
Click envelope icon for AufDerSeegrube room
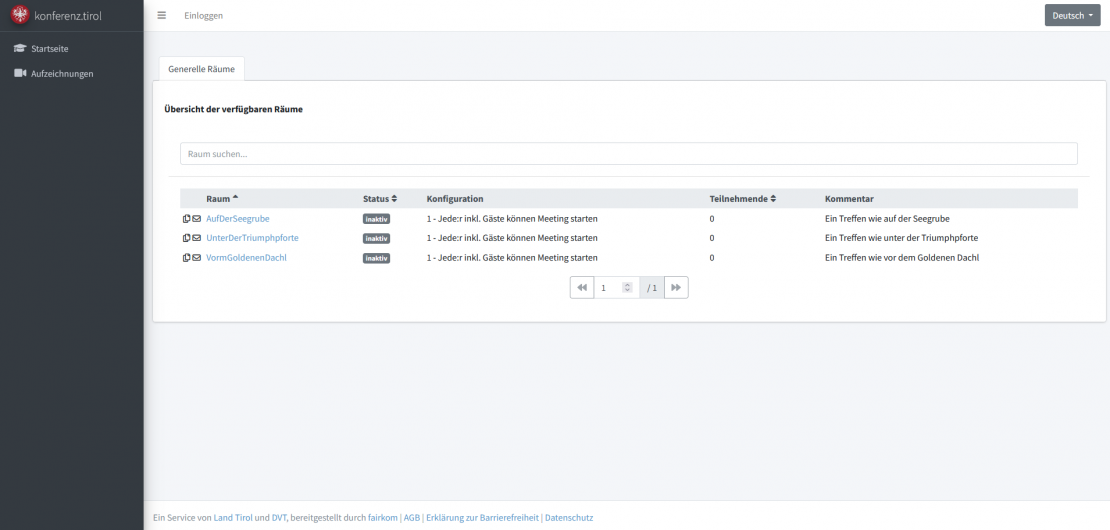(197, 218)
